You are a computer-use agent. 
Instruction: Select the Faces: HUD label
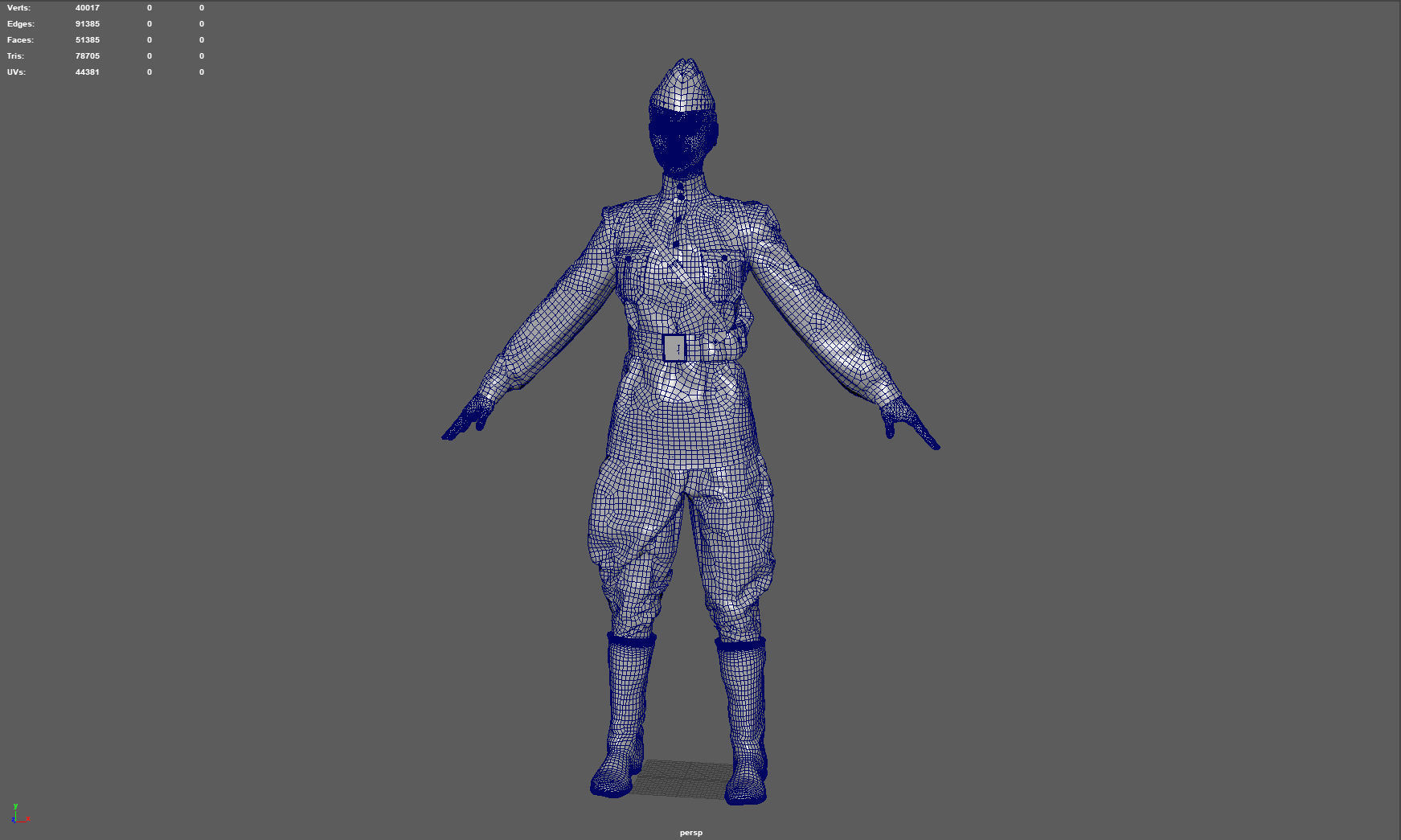point(20,40)
